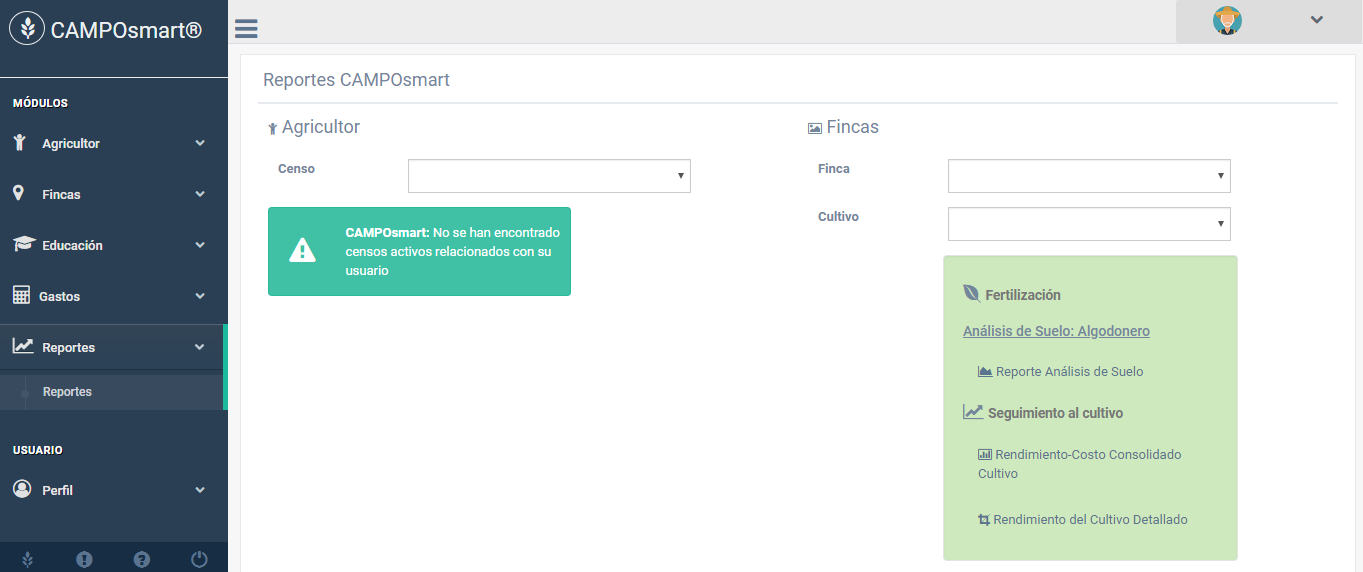Open the Perfil user menu
The width and height of the screenshot is (1363, 572).
(x=113, y=490)
